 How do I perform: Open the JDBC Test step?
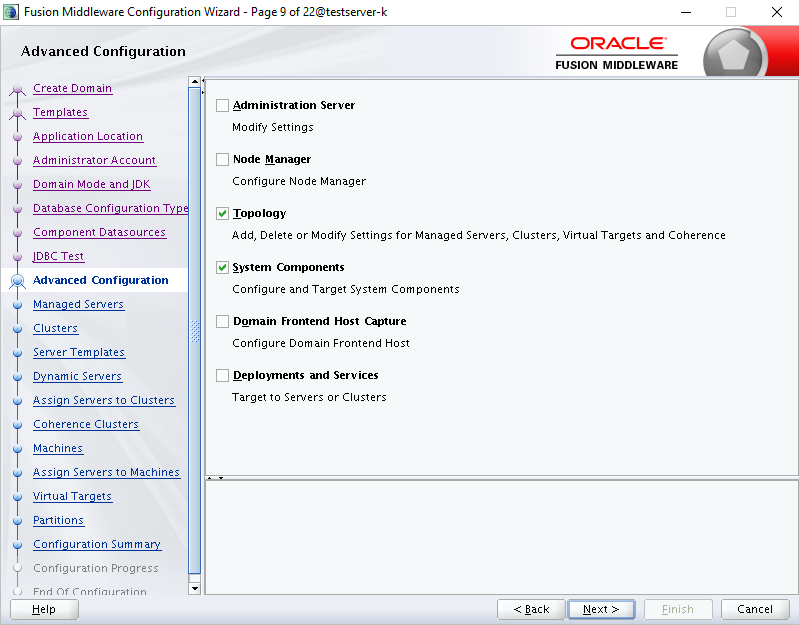(58, 256)
